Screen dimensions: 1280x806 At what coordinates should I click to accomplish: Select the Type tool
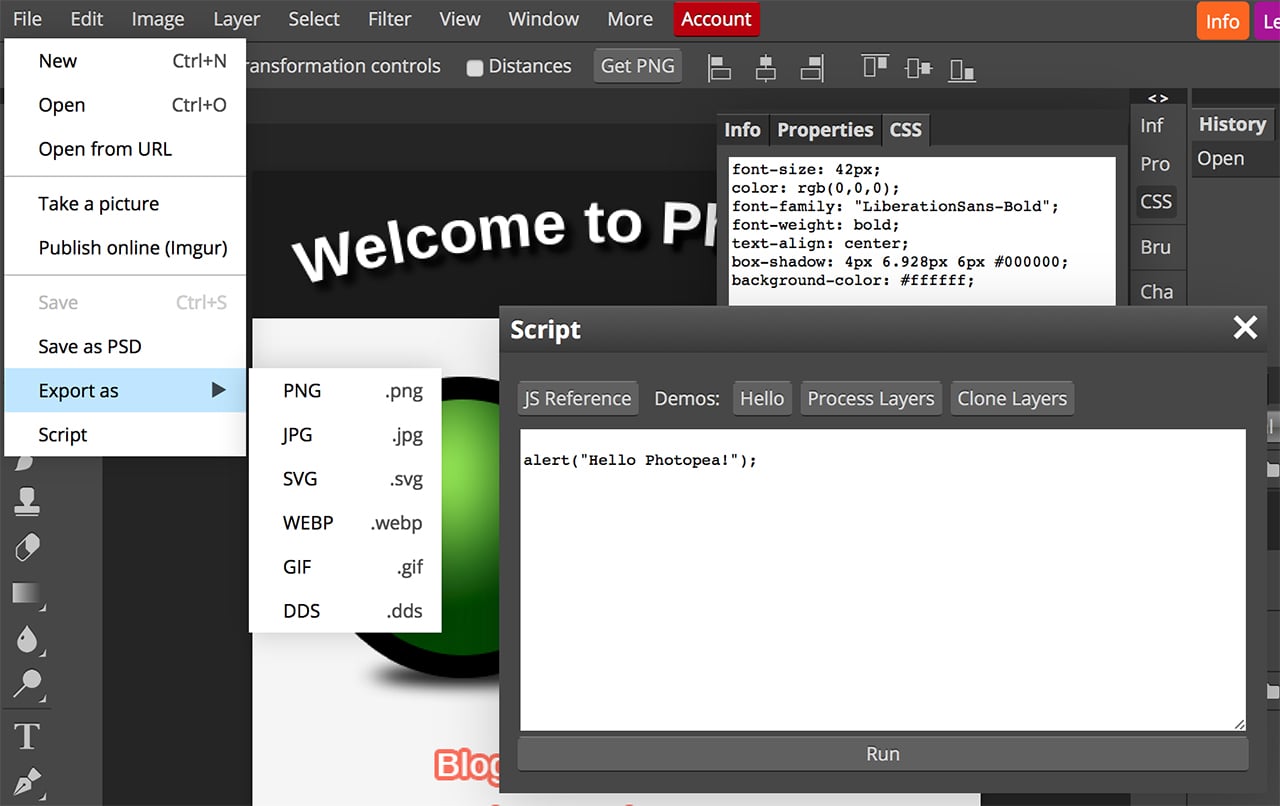coord(26,736)
